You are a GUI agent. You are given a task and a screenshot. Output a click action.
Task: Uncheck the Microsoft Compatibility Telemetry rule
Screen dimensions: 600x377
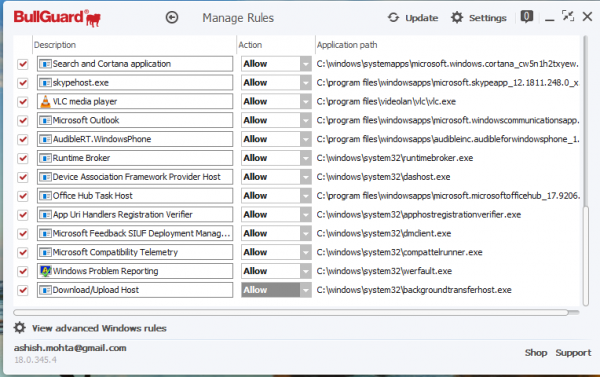(23, 252)
